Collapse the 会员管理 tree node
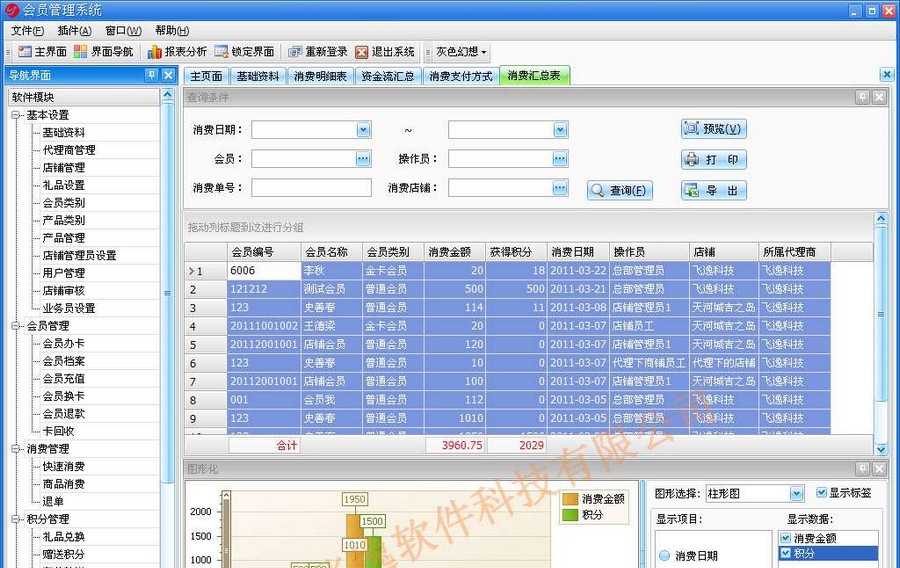The height and width of the screenshot is (568, 900). click(15, 326)
